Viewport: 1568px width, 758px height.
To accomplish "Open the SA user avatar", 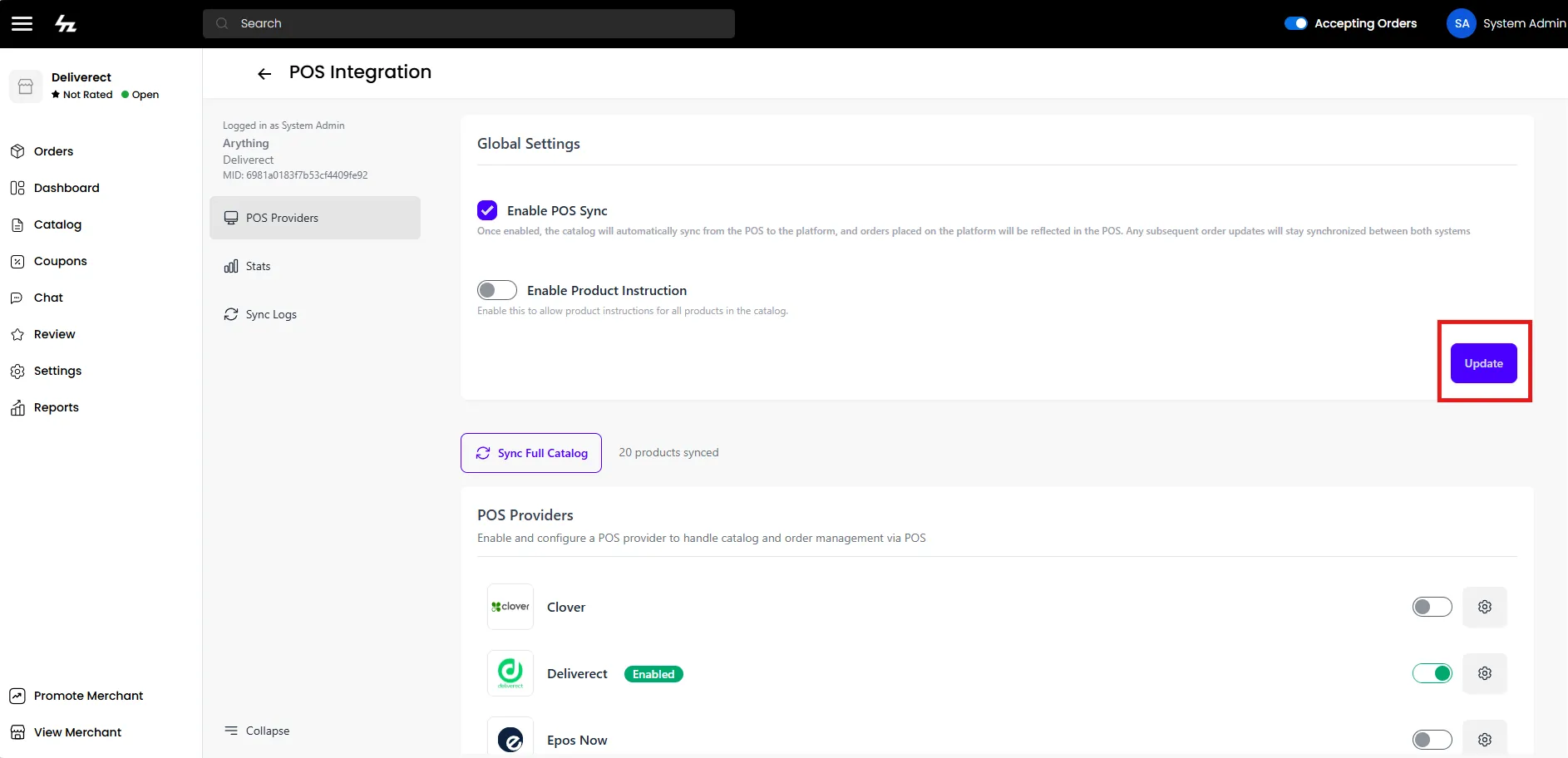I will (1462, 23).
